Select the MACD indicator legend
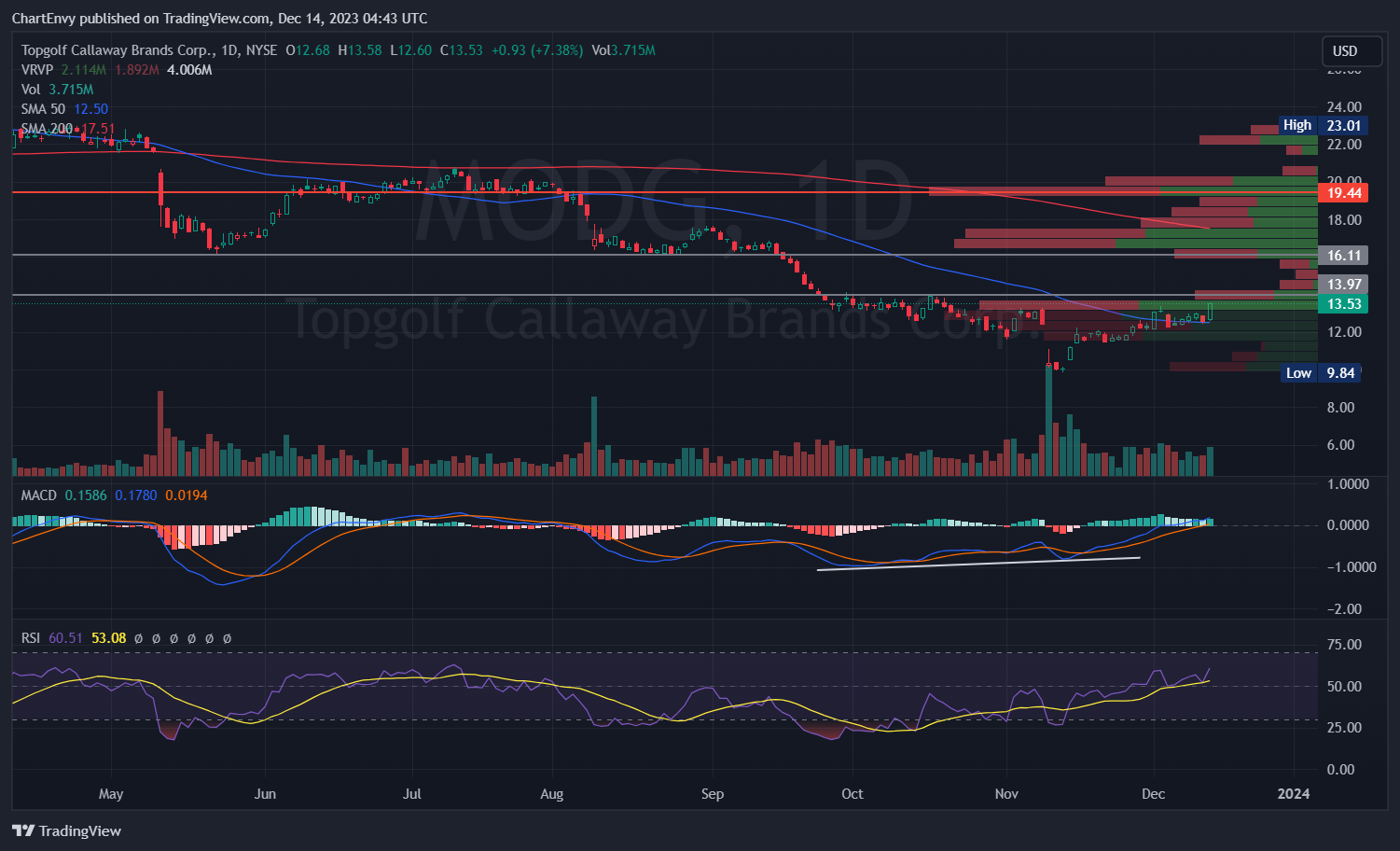1400x851 pixels. [114, 495]
